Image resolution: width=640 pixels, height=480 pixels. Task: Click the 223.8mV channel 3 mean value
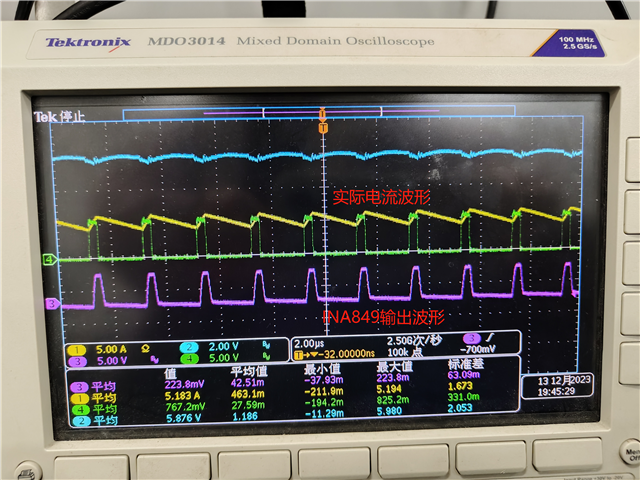tap(184, 384)
